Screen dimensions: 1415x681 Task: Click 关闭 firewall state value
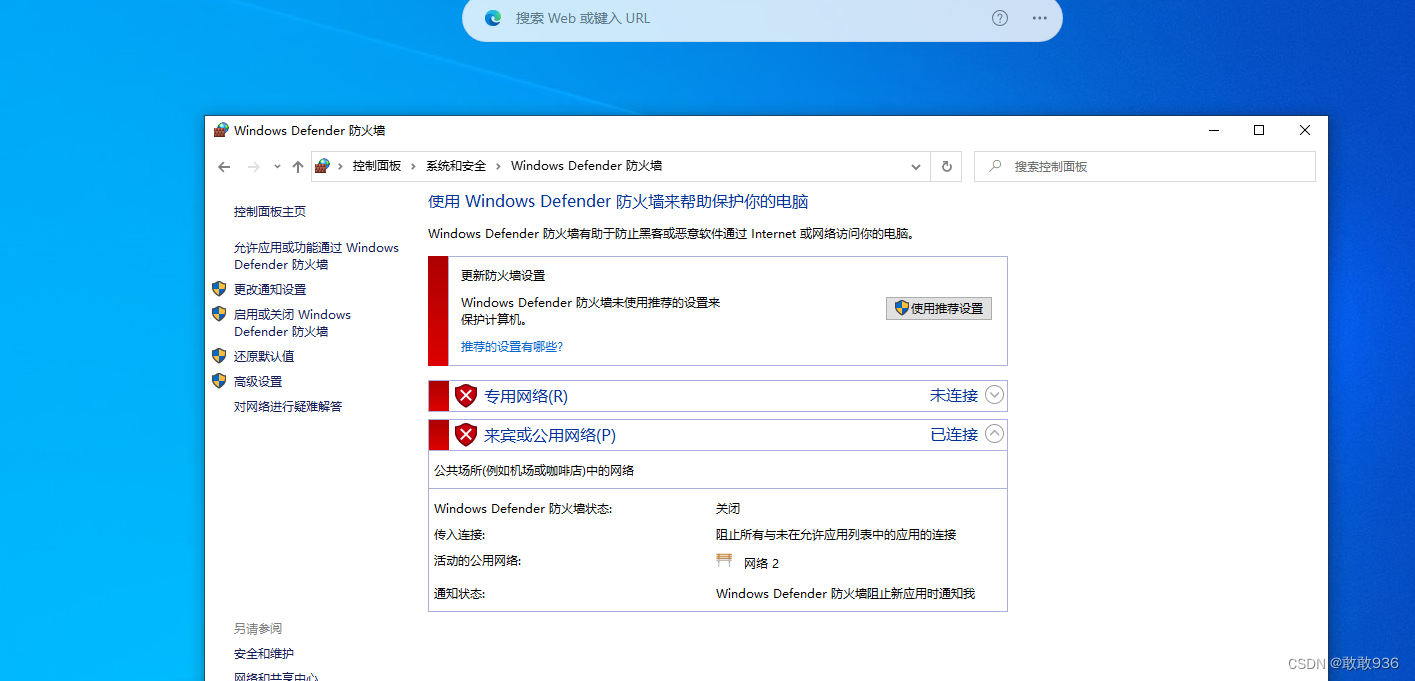pyautogui.click(x=728, y=509)
